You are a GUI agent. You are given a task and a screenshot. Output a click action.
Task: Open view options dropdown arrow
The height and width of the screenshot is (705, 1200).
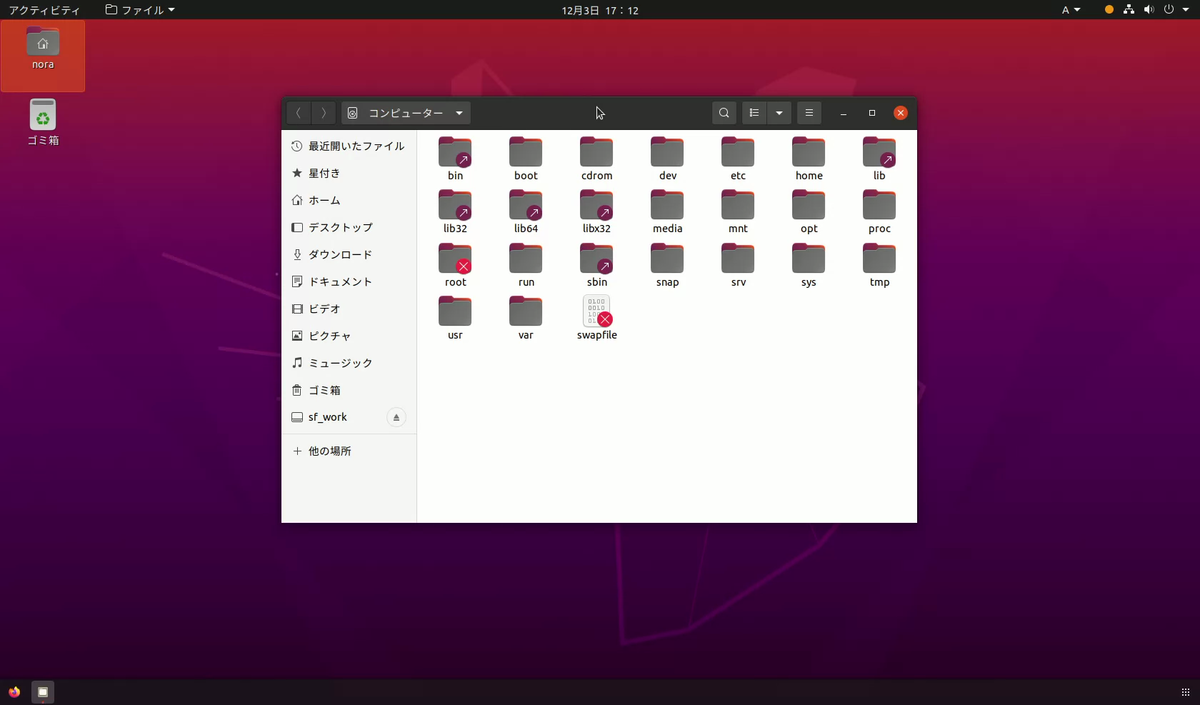pyautogui.click(x=779, y=113)
